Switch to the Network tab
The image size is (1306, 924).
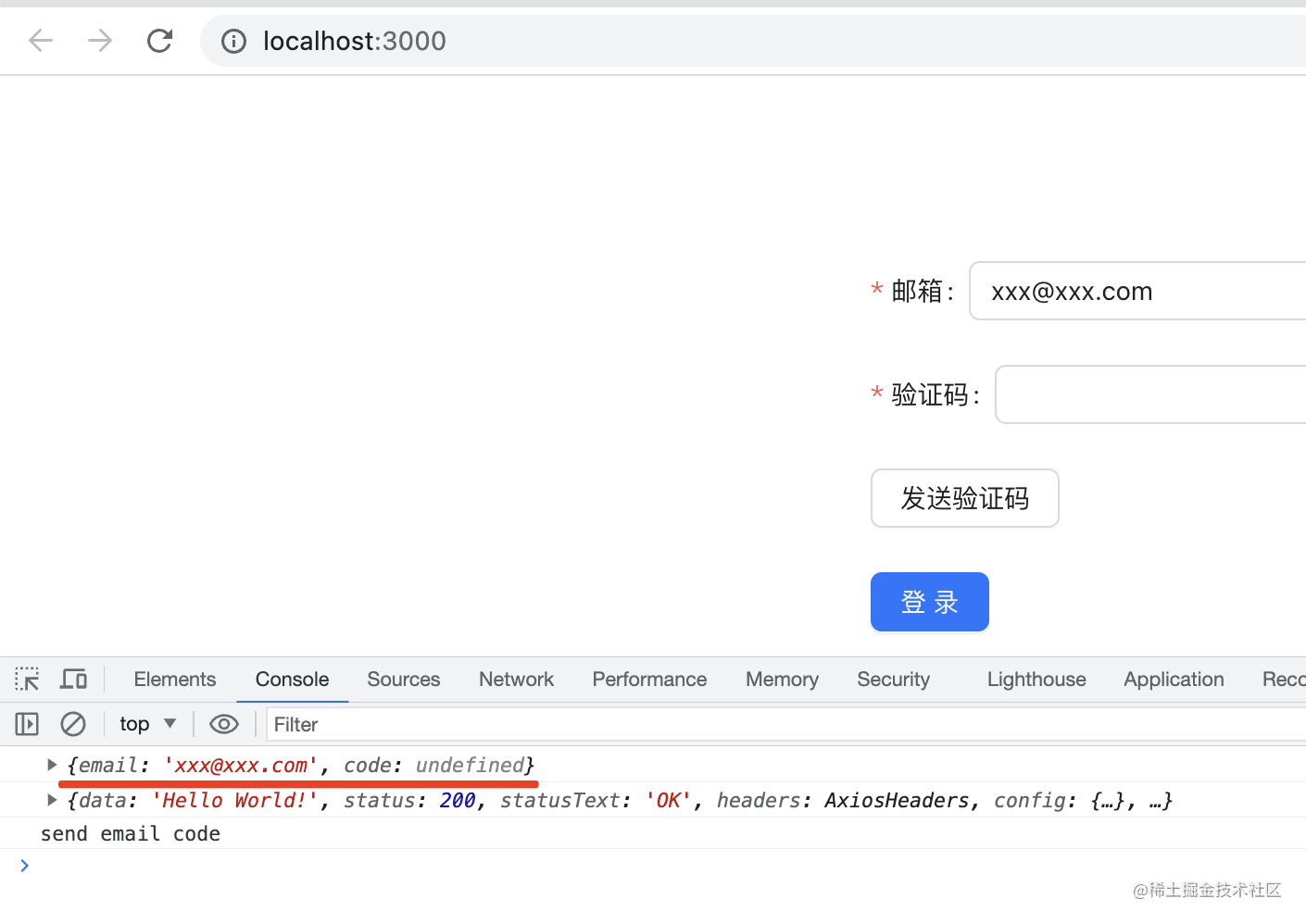(x=516, y=680)
